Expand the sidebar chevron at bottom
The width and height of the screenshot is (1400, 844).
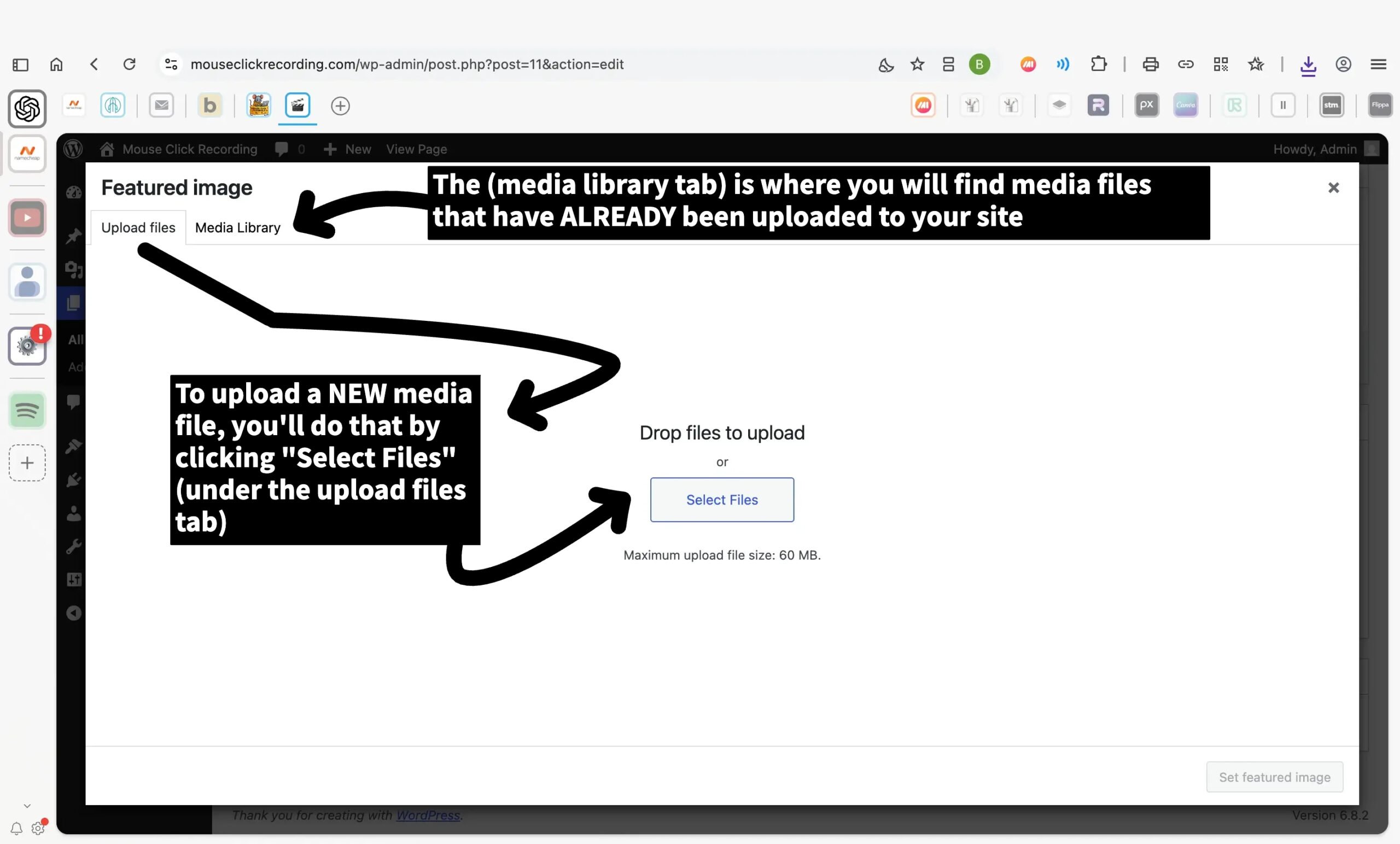click(27, 805)
